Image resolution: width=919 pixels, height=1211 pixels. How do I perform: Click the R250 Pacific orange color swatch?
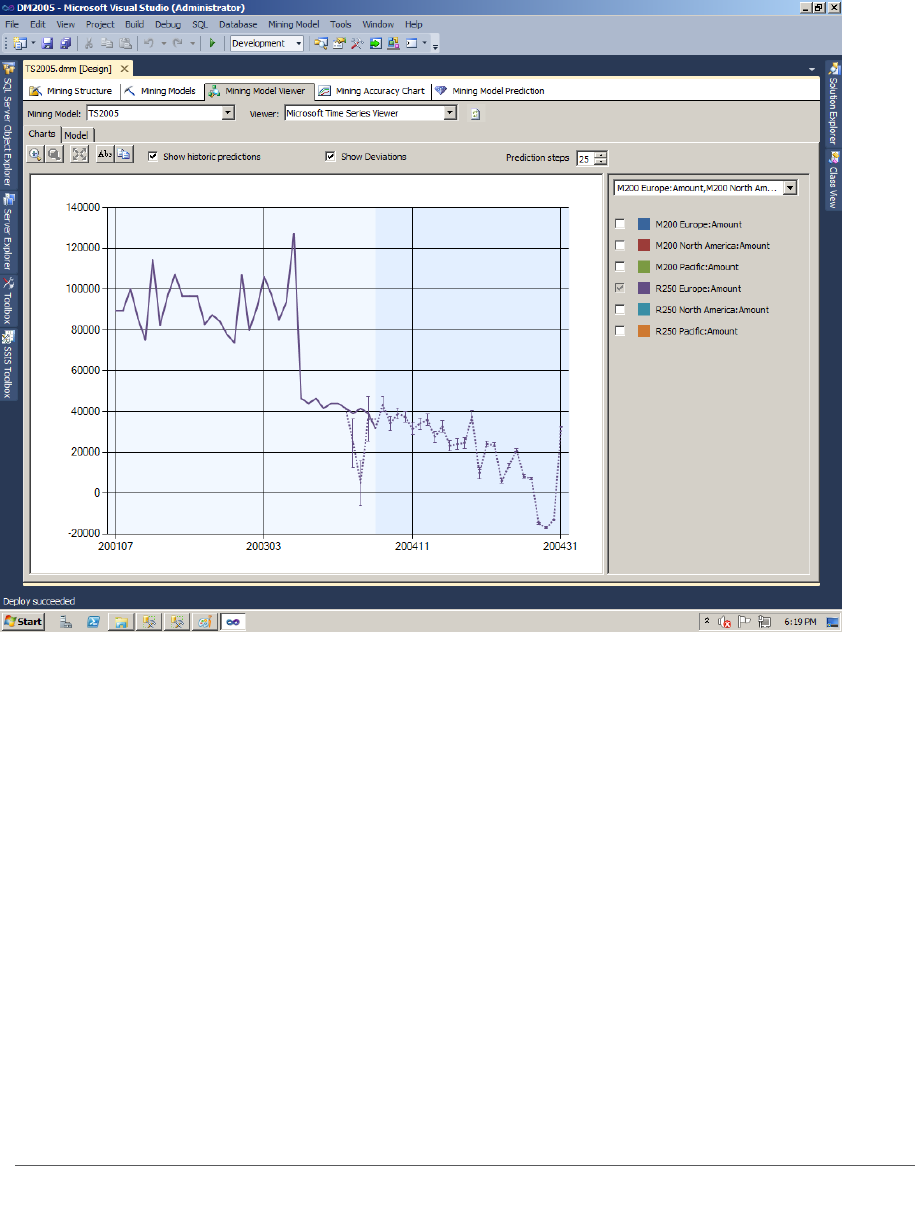pos(645,330)
